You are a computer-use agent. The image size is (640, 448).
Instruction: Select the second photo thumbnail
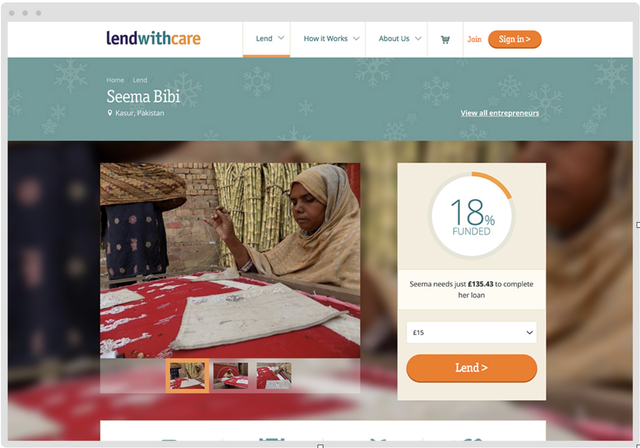231,376
